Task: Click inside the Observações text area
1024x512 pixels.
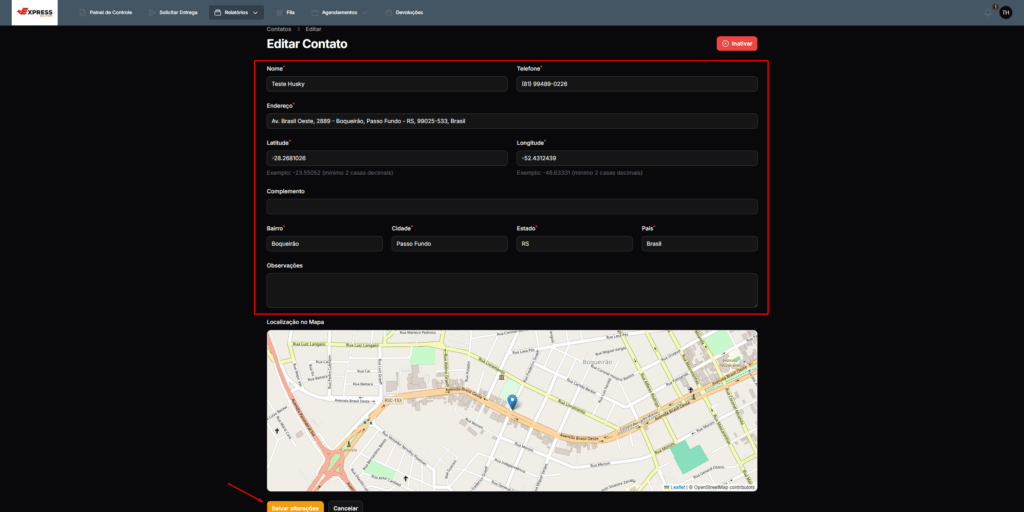Action: (x=512, y=290)
